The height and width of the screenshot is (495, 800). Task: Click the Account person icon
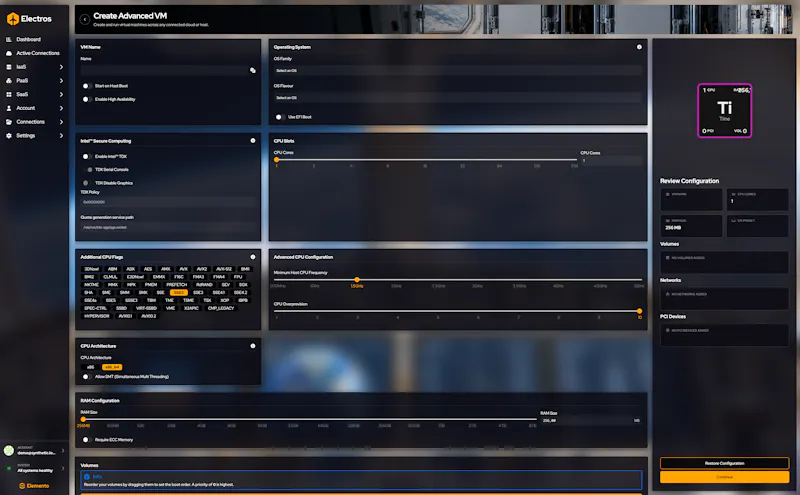coord(9,108)
